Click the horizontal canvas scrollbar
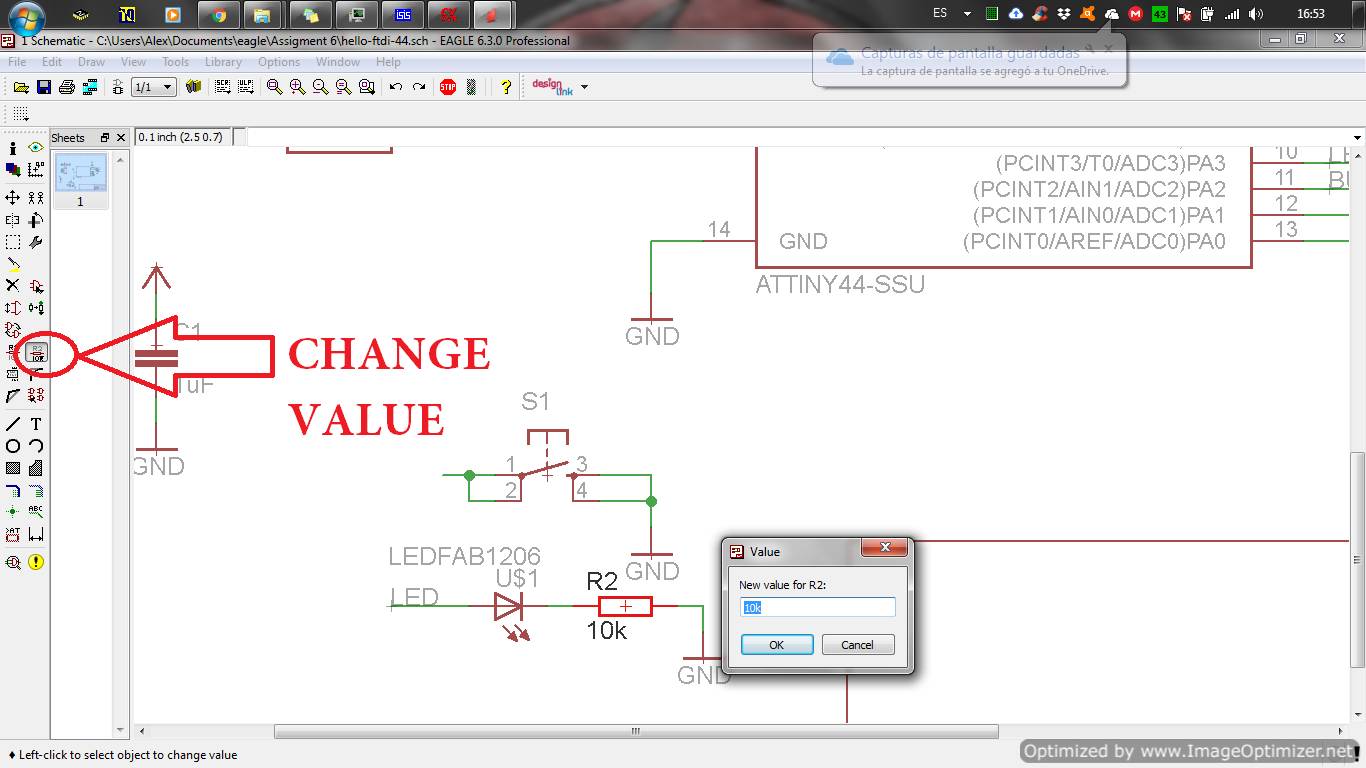The height and width of the screenshot is (768, 1366). (x=636, y=731)
